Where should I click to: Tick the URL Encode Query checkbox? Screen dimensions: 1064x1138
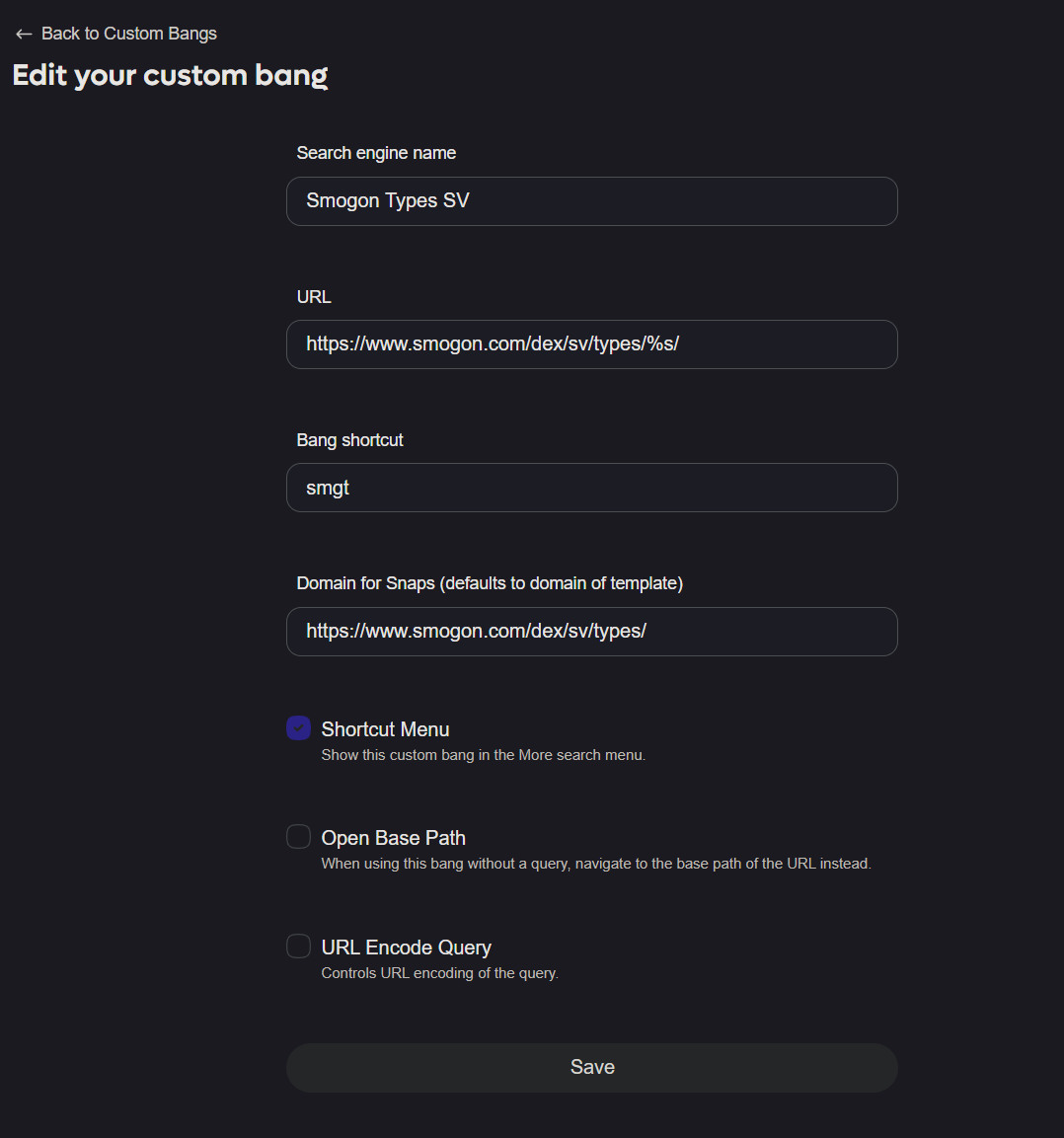299,947
